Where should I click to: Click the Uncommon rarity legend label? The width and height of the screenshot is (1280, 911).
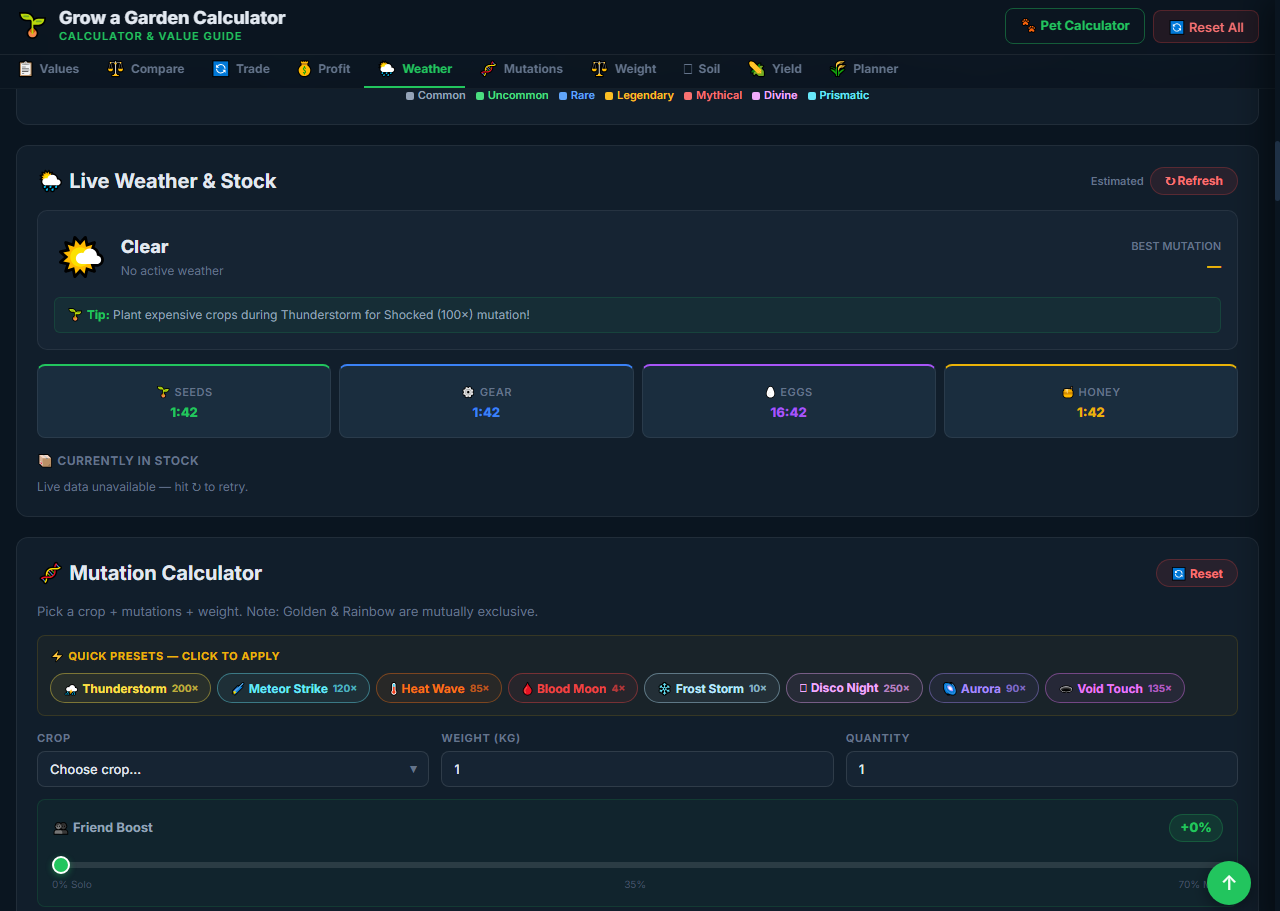tap(512, 95)
